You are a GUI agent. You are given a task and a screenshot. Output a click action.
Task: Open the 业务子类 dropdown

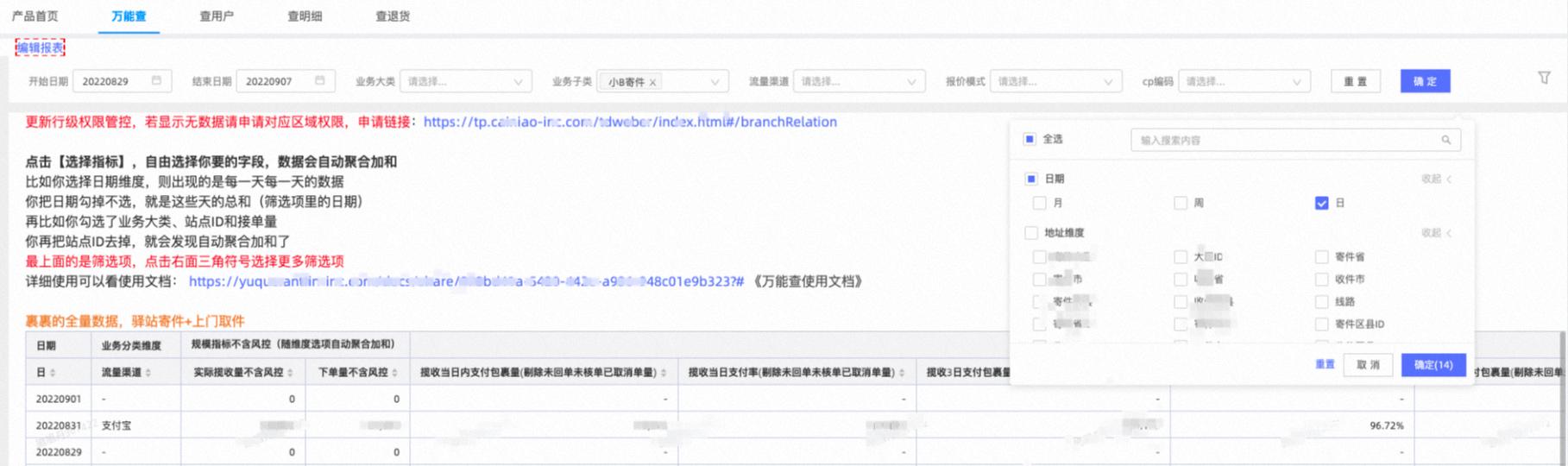662,81
